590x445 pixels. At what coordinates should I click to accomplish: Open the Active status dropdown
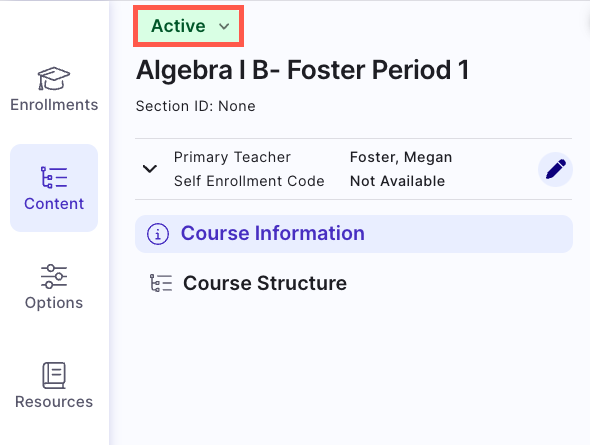(x=189, y=26)
